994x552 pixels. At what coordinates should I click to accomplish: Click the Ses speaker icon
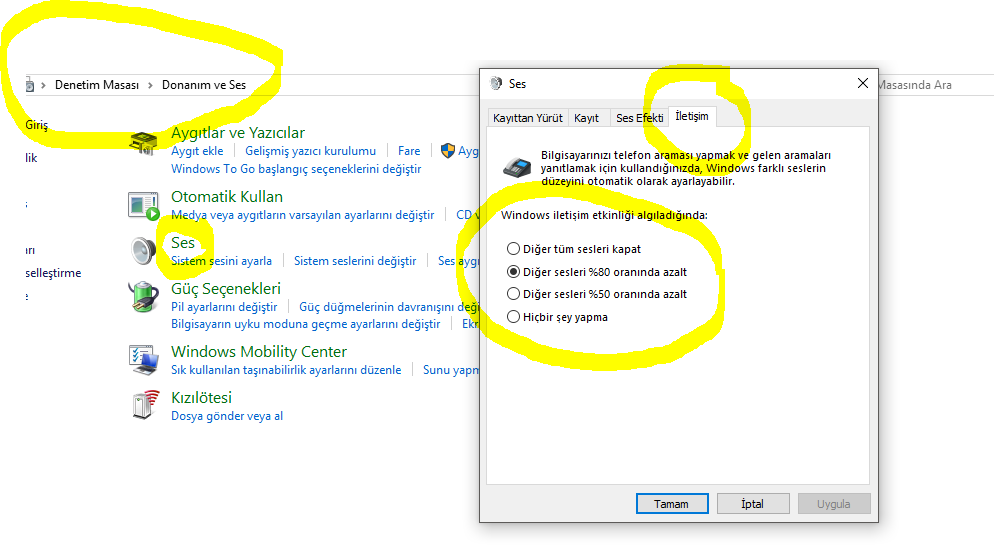(143, 251)
